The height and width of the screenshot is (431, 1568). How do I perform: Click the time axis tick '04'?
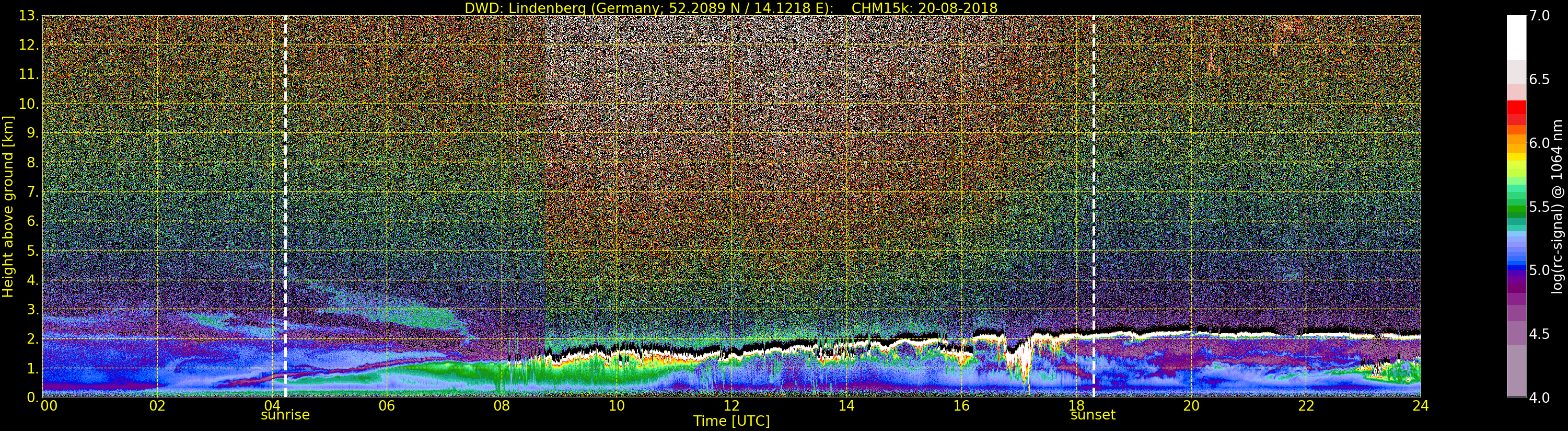pyautogui.click(x=272, y=406)
